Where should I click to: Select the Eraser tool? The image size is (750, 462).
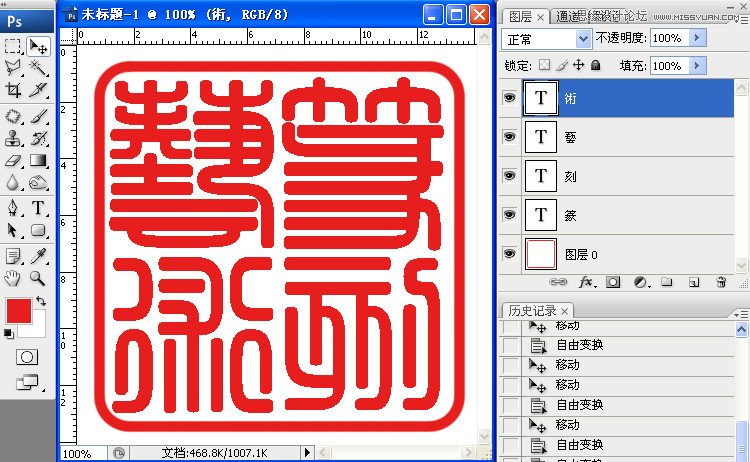(12, 161)
